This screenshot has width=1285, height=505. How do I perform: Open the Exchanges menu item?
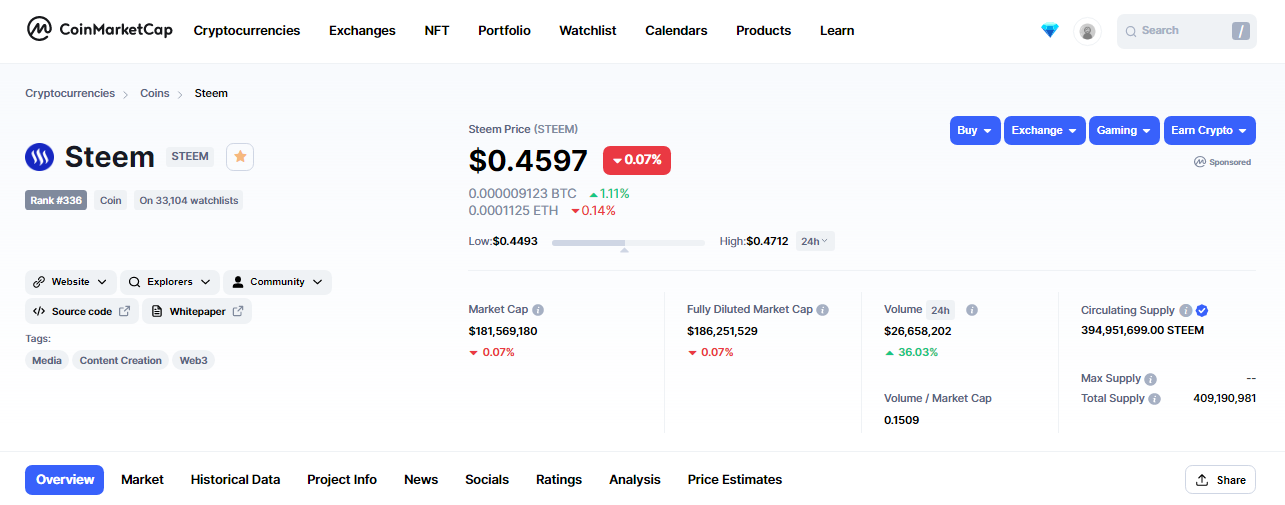pos(362,31)
